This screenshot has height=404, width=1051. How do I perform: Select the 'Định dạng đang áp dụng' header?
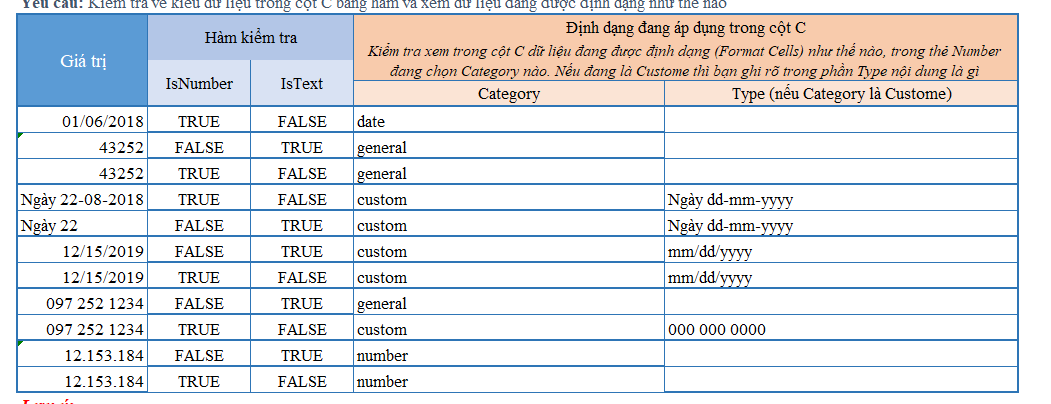click(x=685, y=48)
